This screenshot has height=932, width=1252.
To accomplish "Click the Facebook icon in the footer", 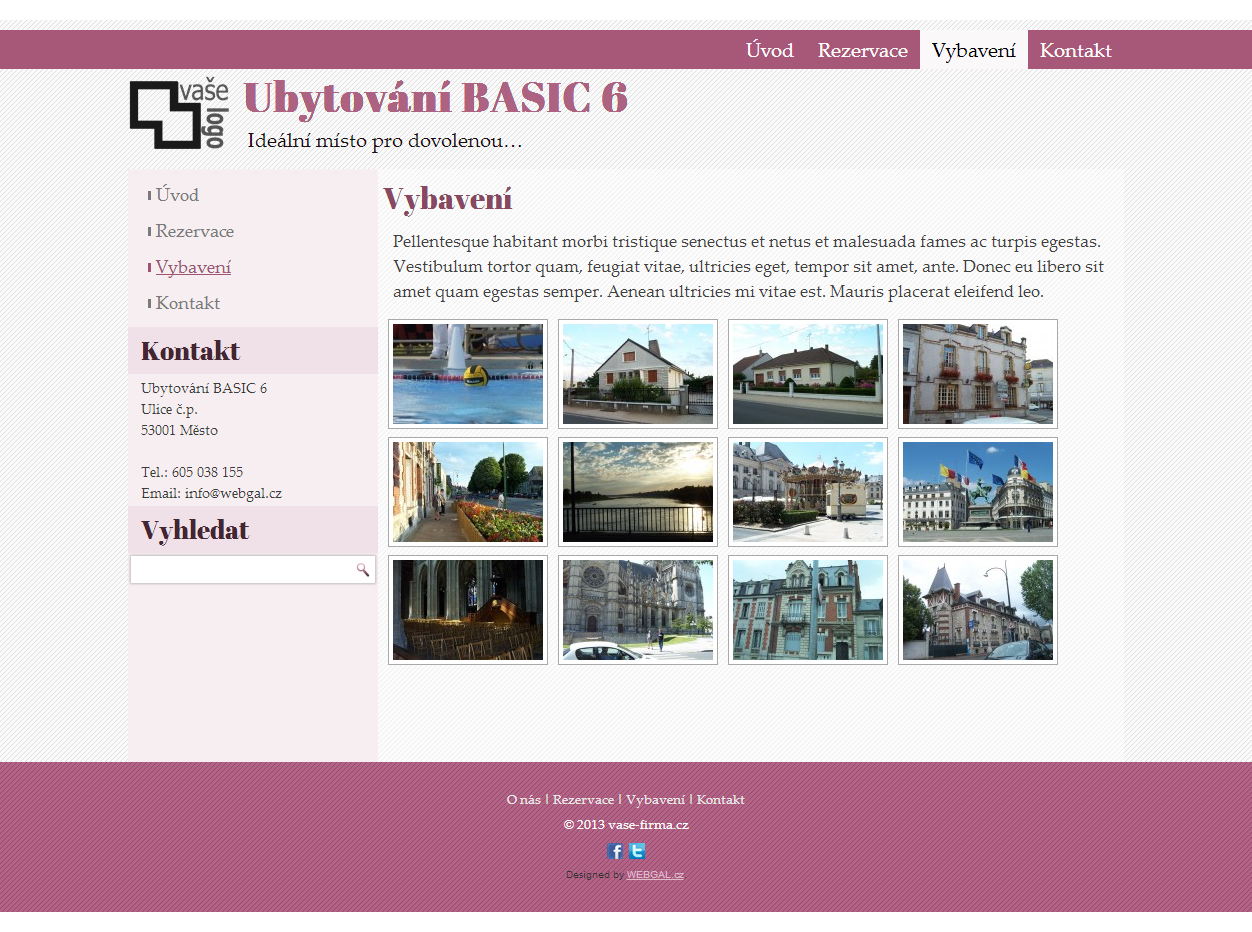I will (615, 852).
